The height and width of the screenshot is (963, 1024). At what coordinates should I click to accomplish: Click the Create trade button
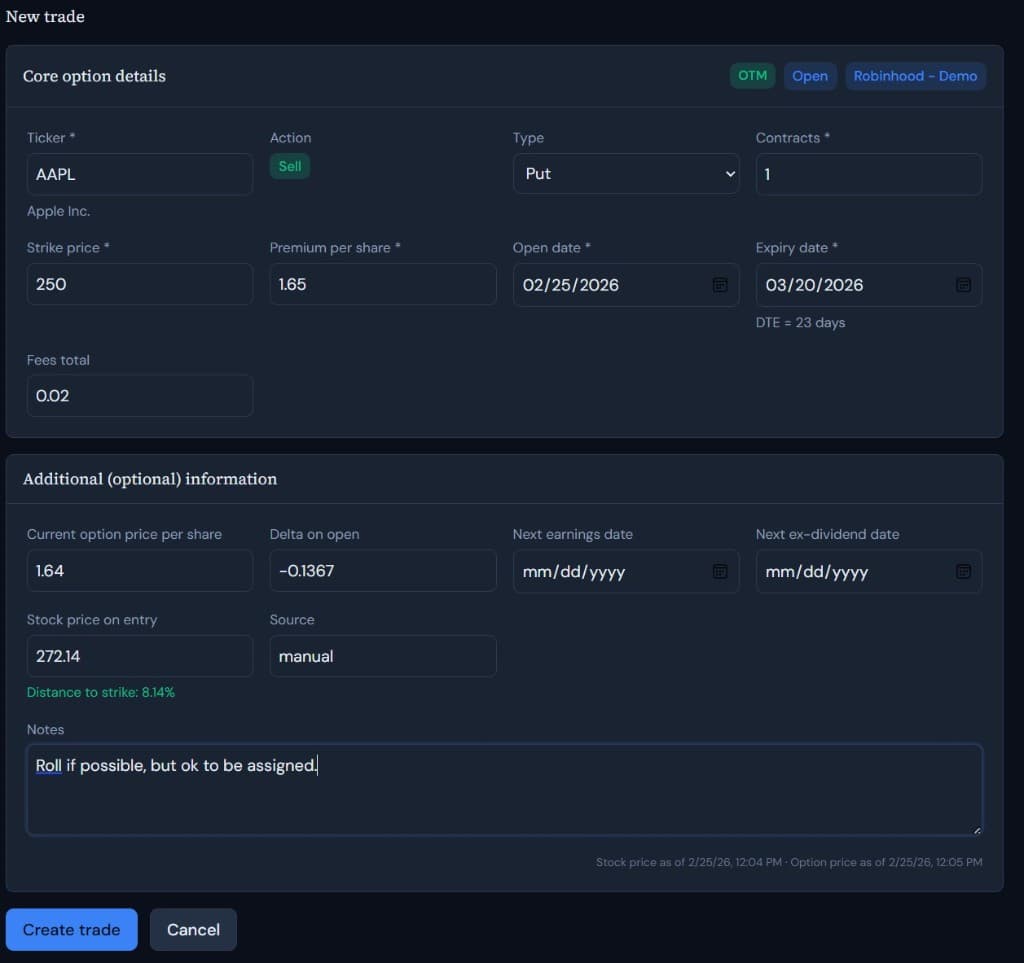[71, 929]
